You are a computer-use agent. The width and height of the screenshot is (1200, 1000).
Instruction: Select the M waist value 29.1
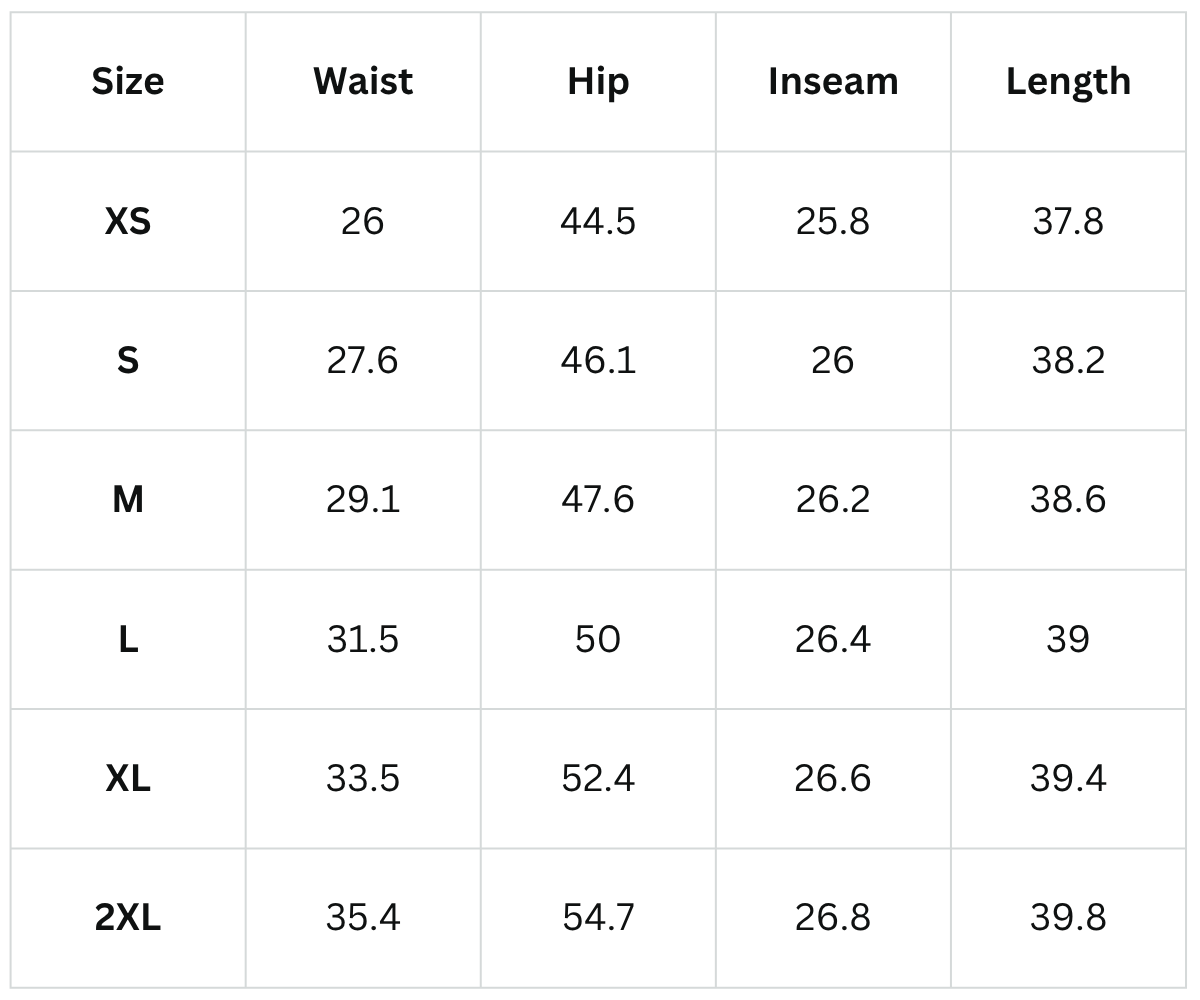click(x=363, y=499)
